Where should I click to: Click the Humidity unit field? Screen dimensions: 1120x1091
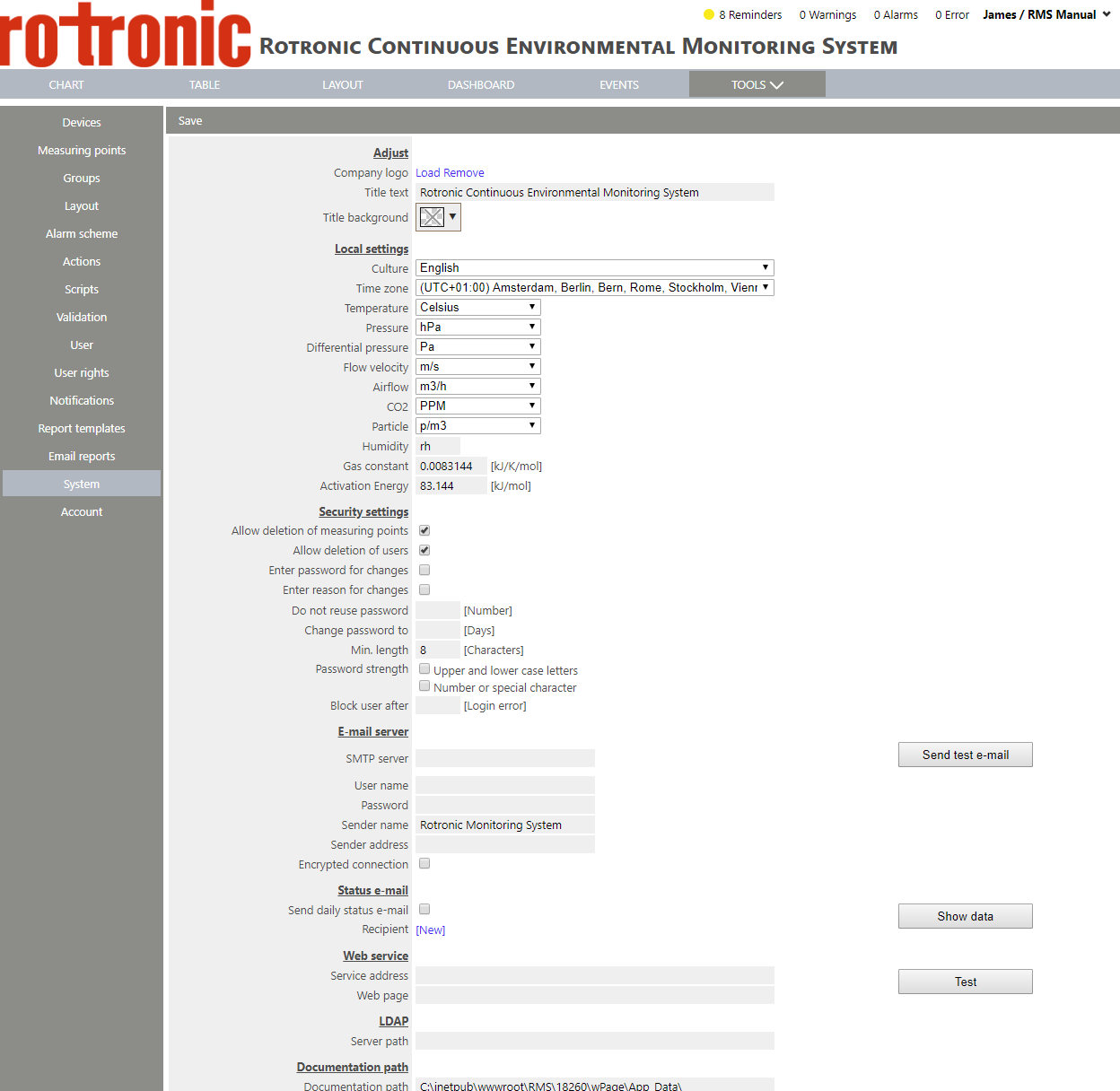(438, 446)
